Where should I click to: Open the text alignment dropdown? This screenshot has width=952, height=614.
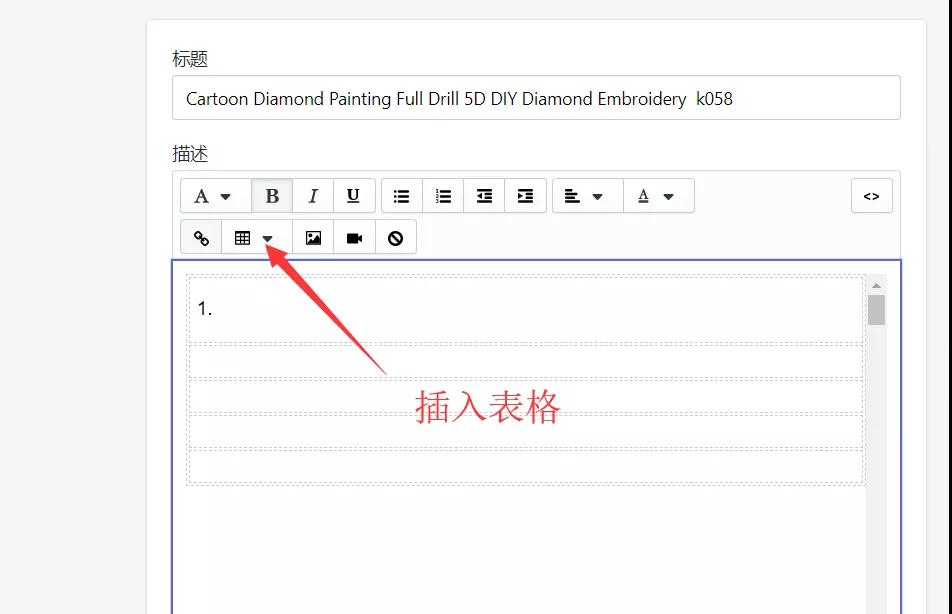click(586, 196)
